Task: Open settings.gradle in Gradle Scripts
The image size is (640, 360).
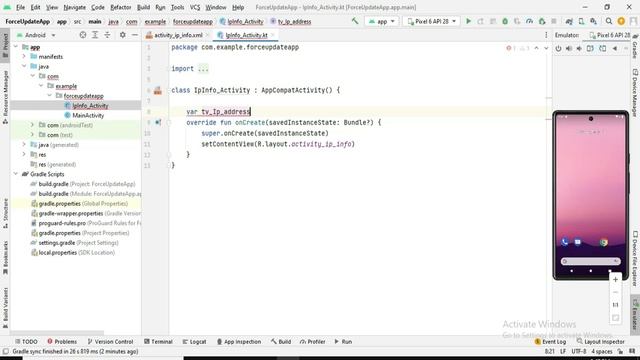Action: click(x=74, y=243)
